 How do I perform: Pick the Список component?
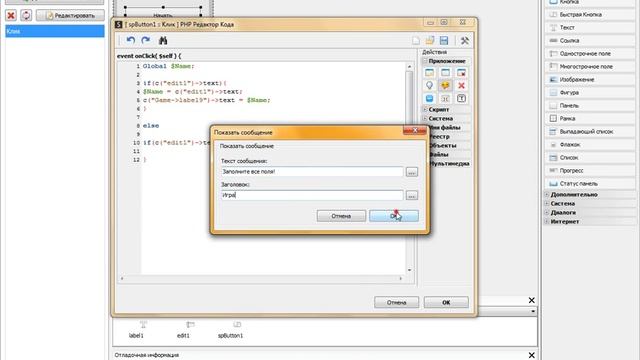(590, 158)
